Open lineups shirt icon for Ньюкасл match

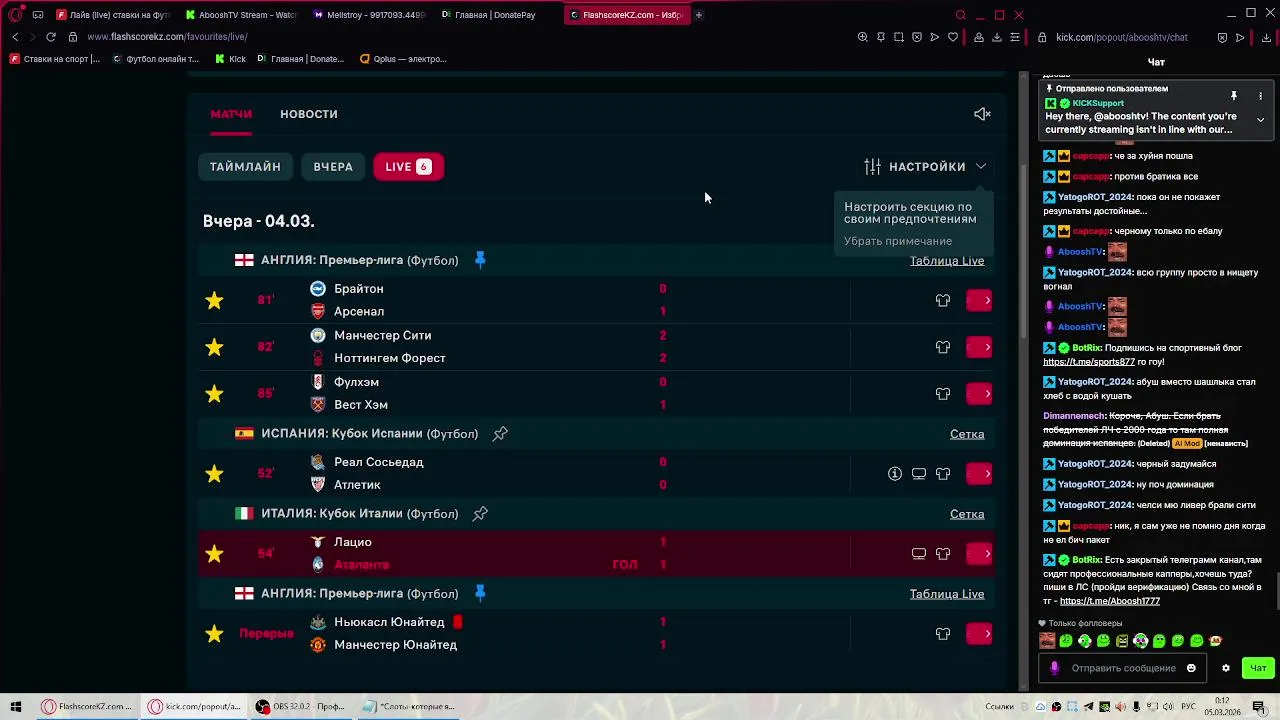(x=943, y=634)
